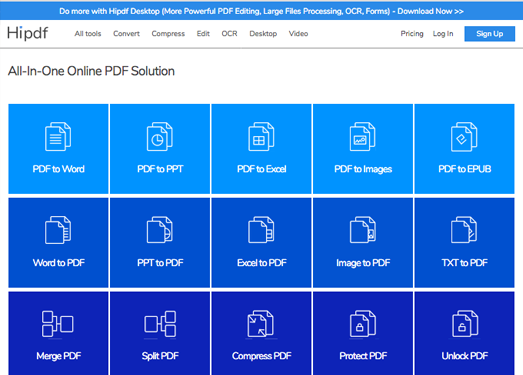Click the 'PDF to EPUB' label
Image resolution: width=523 pixels, height=375 pixels.
(465, 169)
